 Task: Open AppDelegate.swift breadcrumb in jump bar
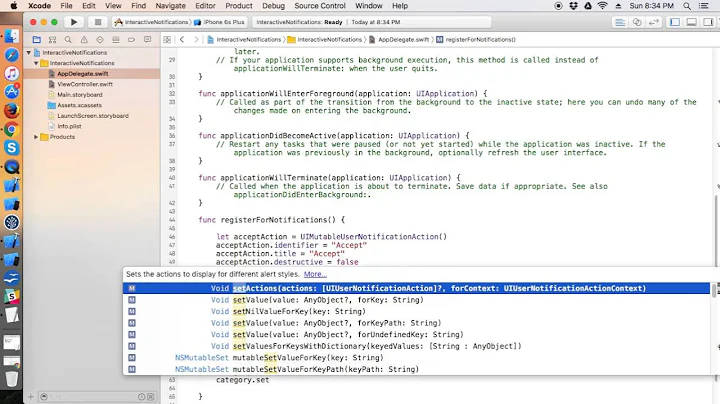click(399, 40)
